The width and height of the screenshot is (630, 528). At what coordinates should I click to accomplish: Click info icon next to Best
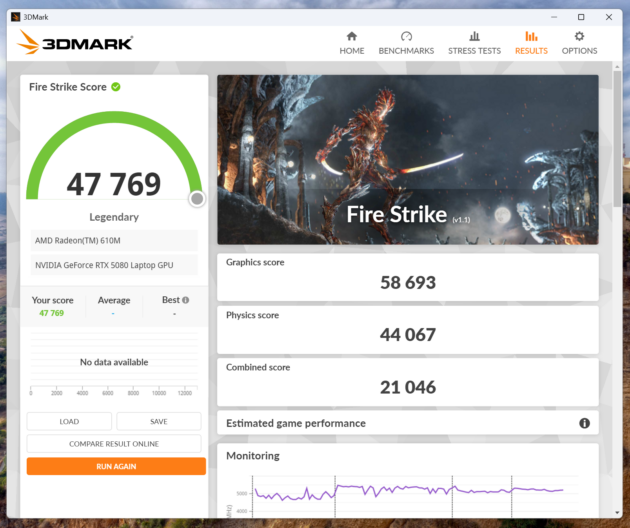185,300
